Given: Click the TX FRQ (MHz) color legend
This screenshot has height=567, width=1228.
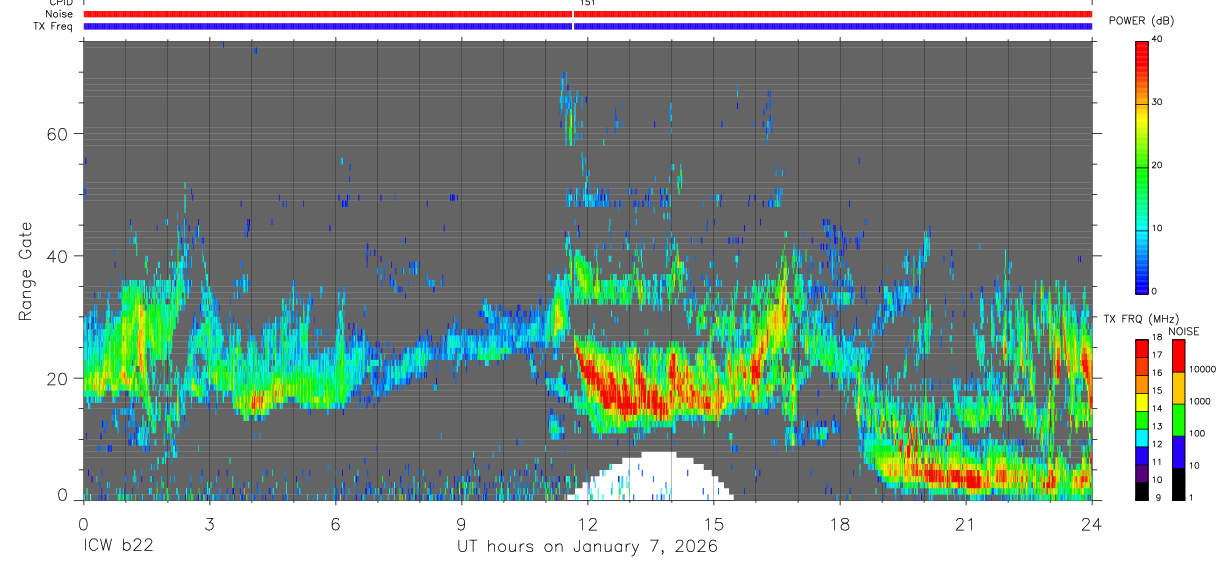Looking at the screenshot, I should coord(1141,419).
